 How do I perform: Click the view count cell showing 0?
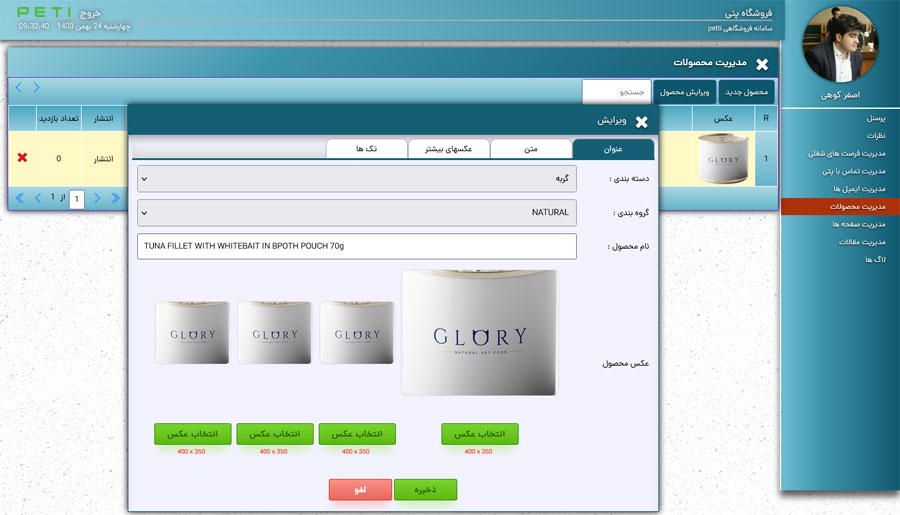[59, 158]
